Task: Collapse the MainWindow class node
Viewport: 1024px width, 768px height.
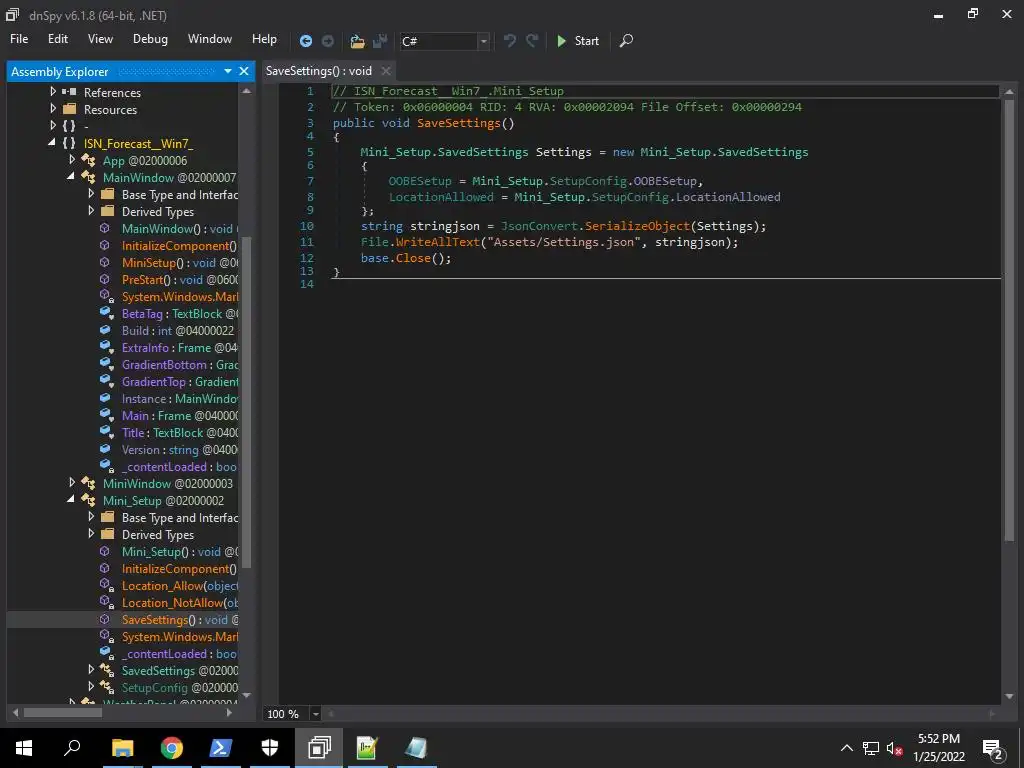Action: pos(72,177)
